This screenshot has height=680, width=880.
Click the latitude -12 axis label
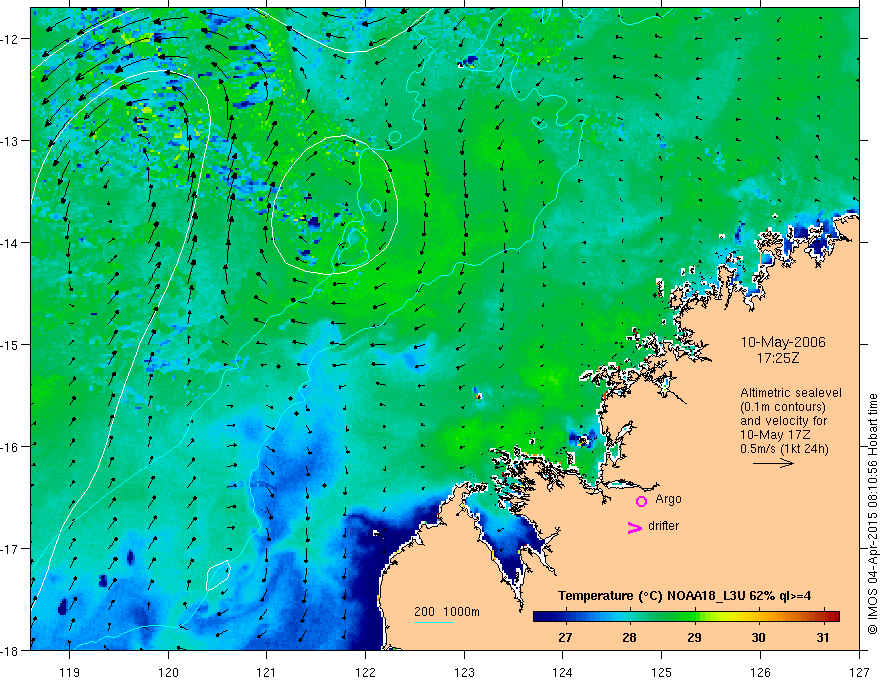click(10, 39)
